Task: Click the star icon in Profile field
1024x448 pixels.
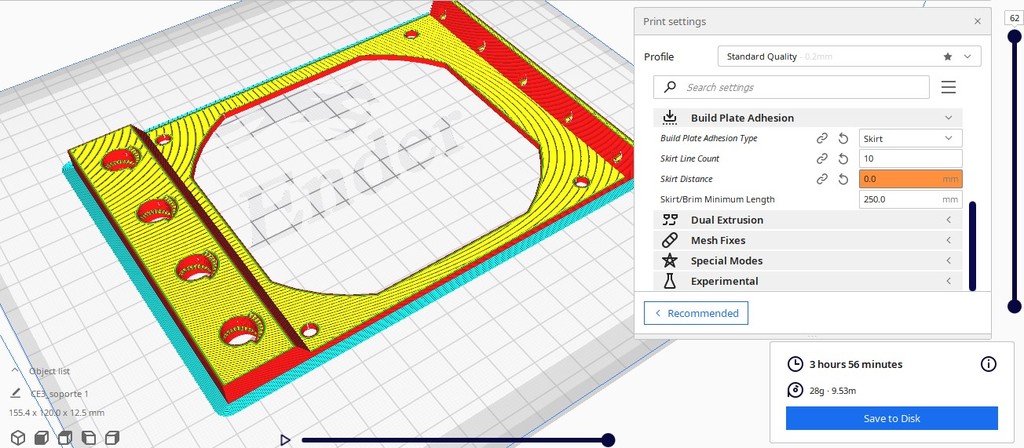Action: tap(948, 57)
